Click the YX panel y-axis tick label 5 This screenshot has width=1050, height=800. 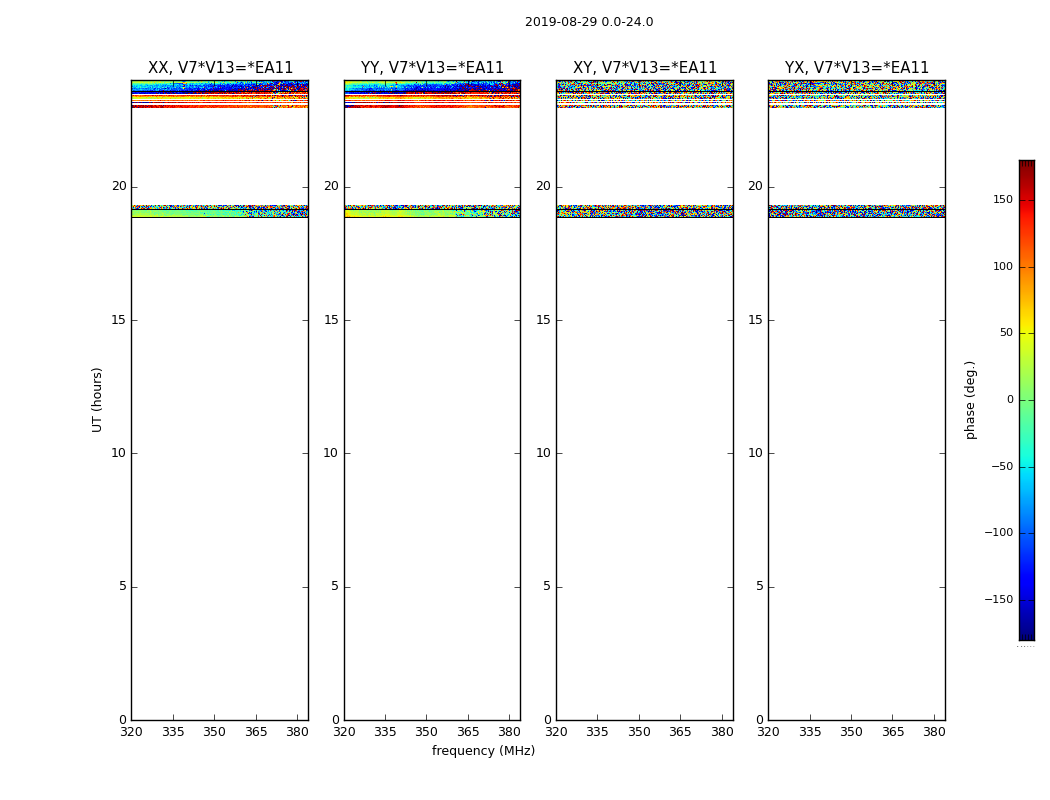tap(759, 586)
